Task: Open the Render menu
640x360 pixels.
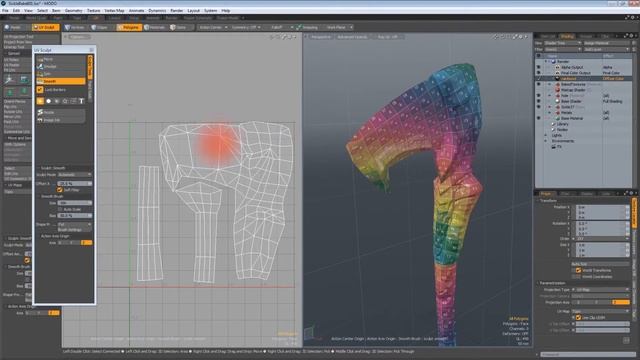Action: (x=177, y=11)
